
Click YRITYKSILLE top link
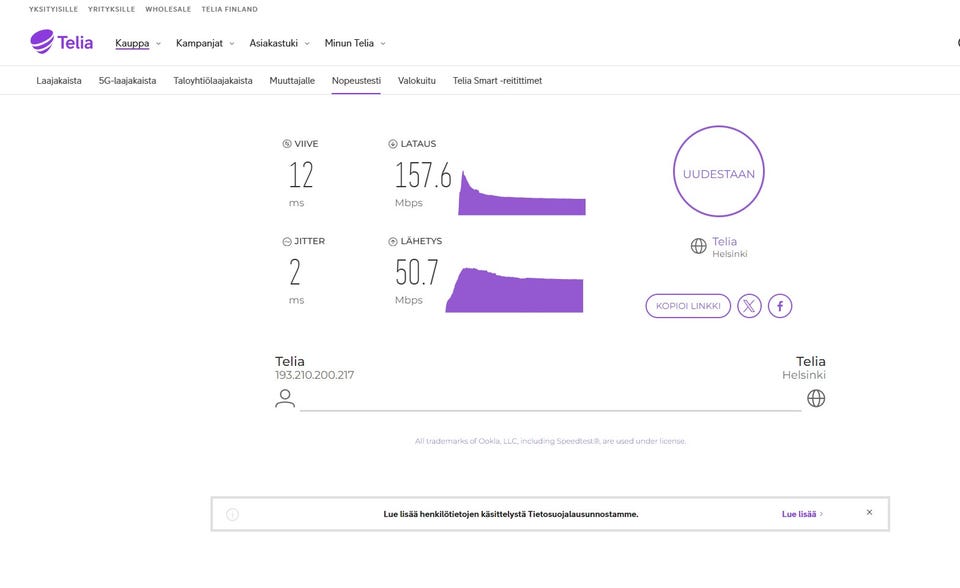click(x=111, y=9)
